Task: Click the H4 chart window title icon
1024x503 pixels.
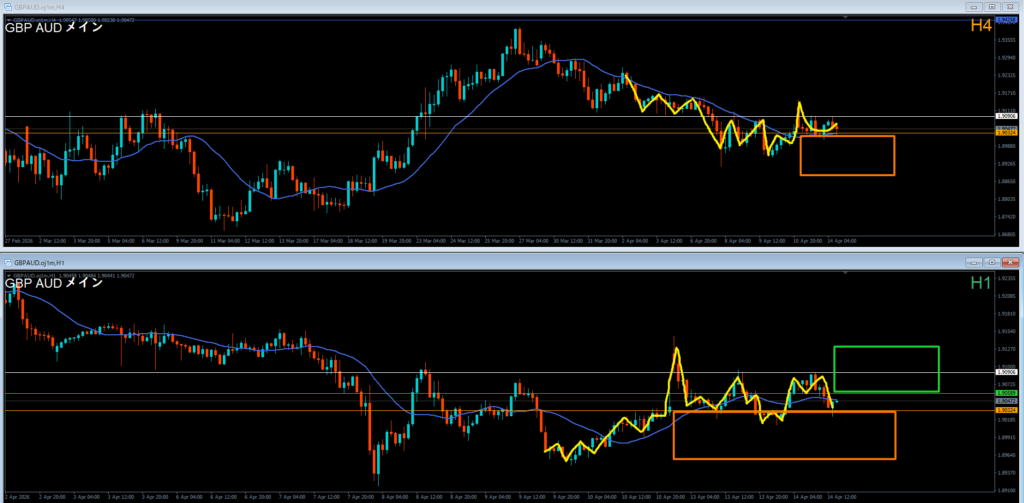Action: click(6, 7)
